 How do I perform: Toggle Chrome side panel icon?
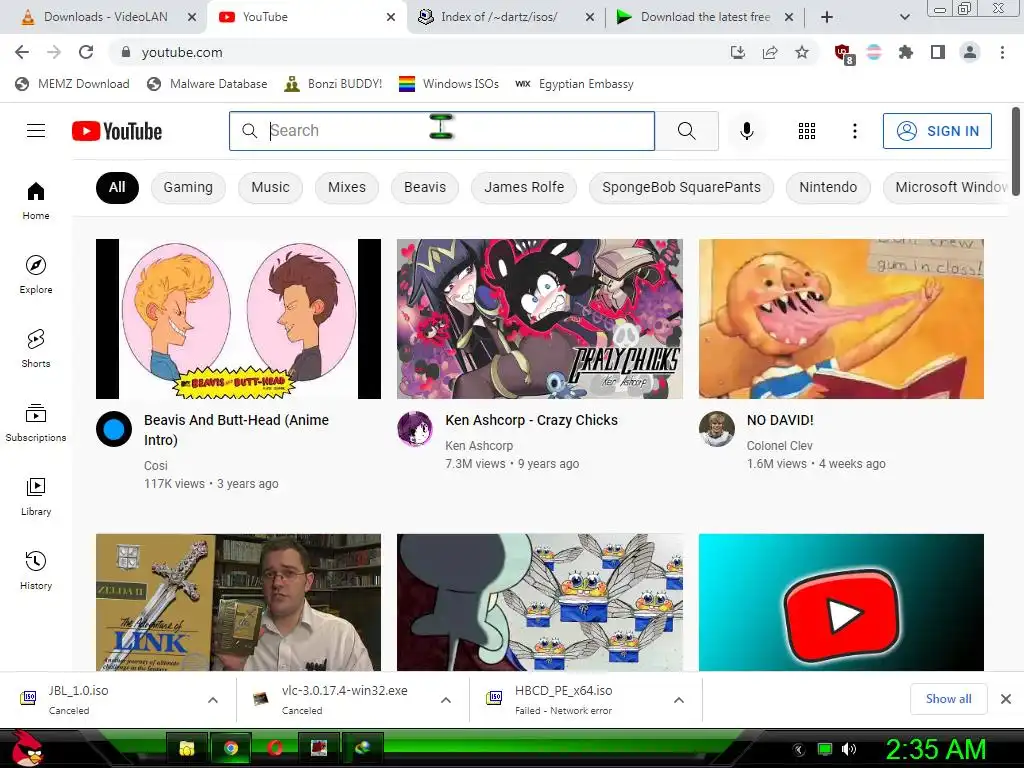pyautogui.click(x=938, y=52)
